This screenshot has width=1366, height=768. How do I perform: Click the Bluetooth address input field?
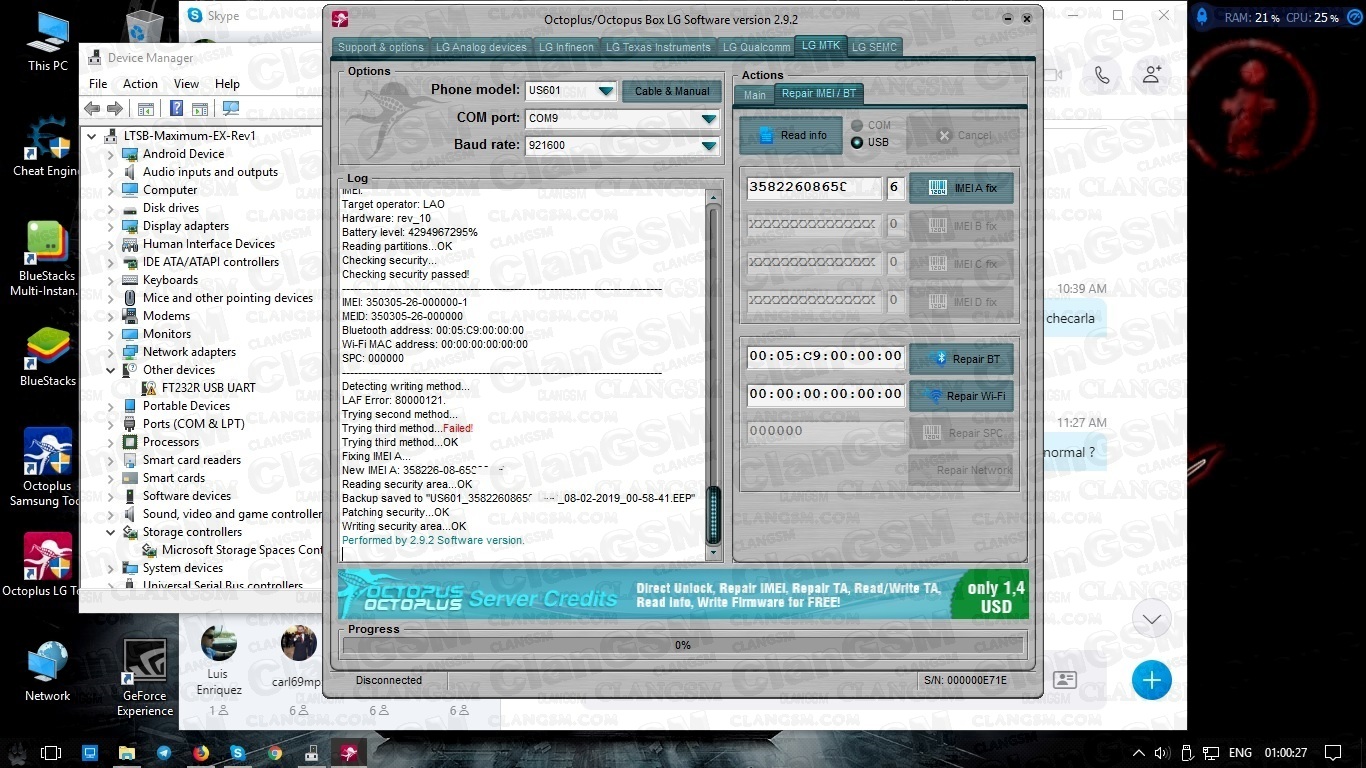point(825,356)
